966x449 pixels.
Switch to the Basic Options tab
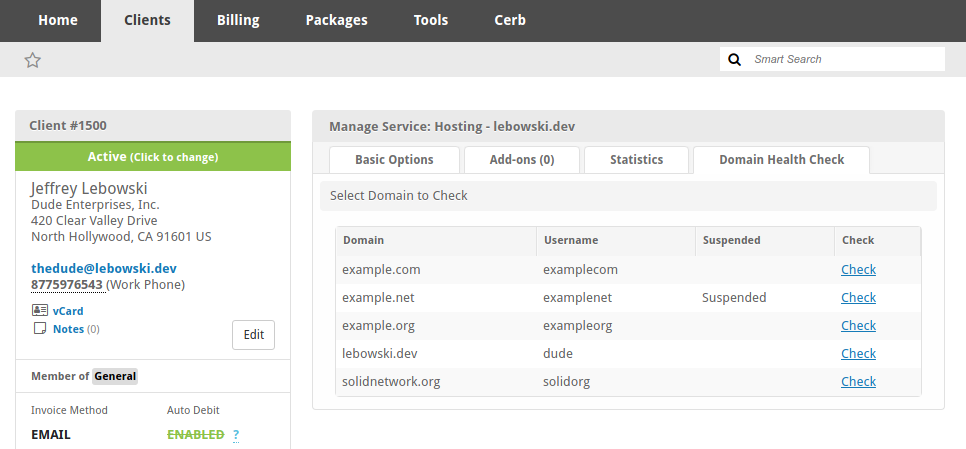click(x=394, y=160)
